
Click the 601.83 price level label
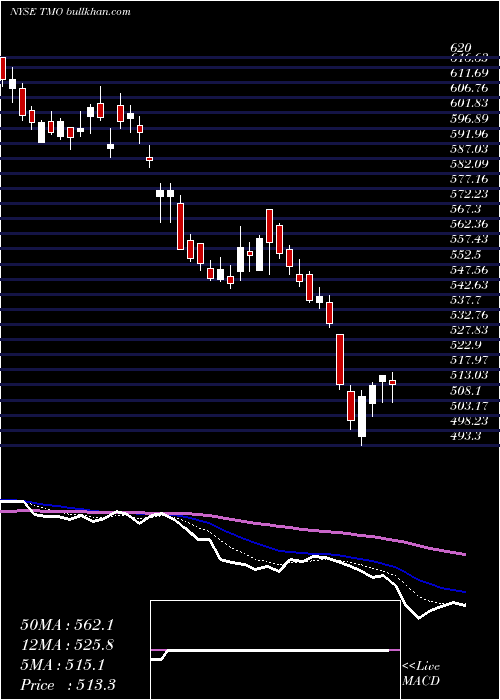(x=468, y=103)
